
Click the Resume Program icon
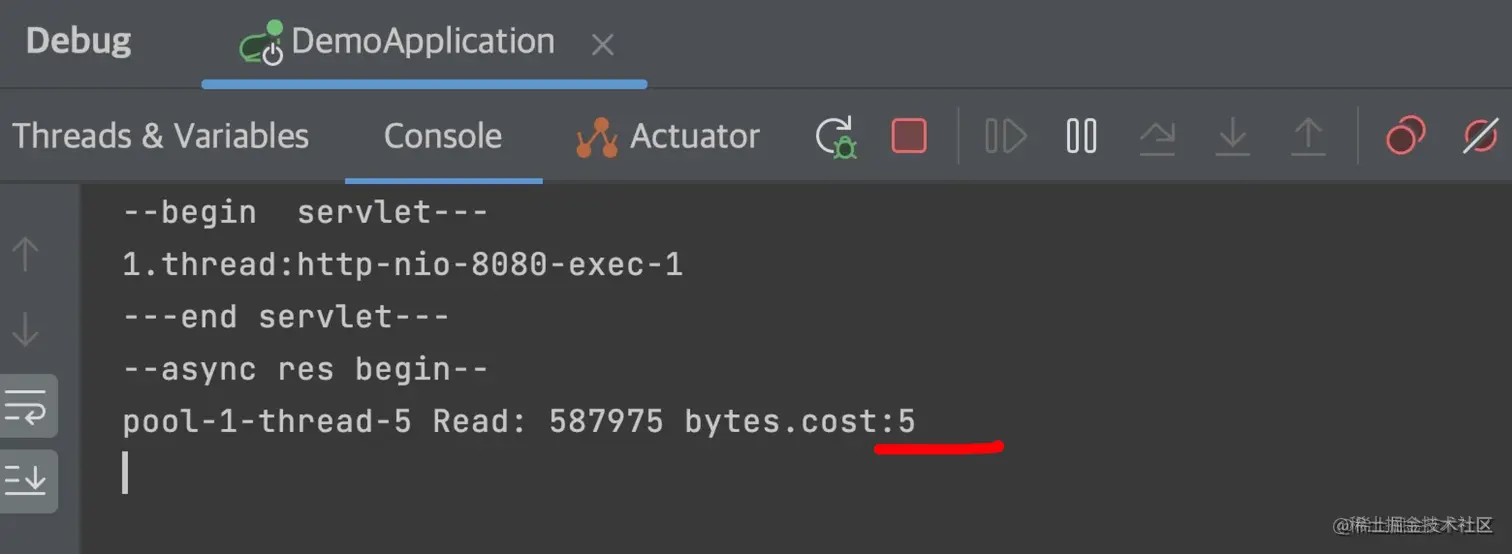tap(1005, 136)
